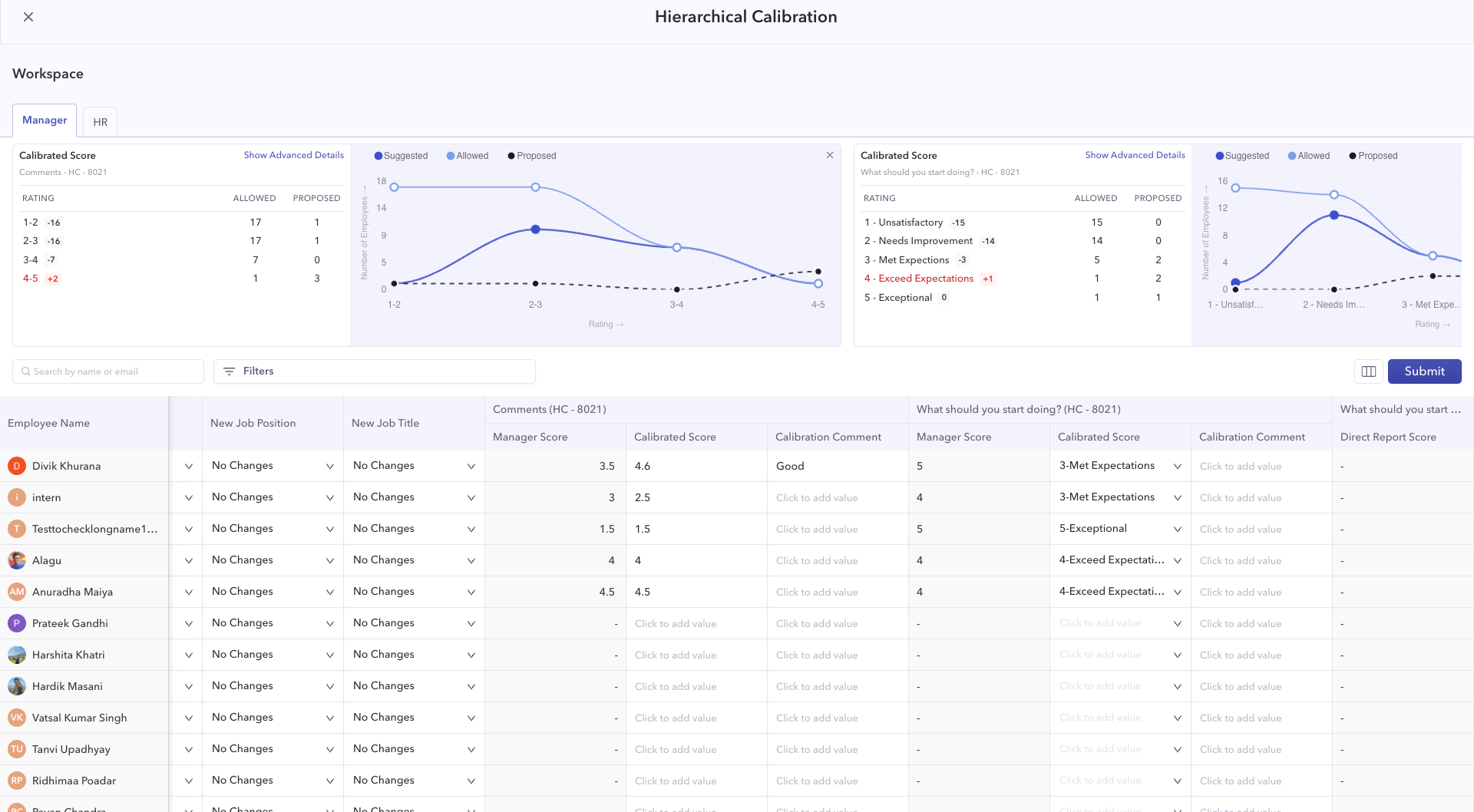
Task: Toggle Proposed legend in right chart
Action: click(x=1373, y=156)
